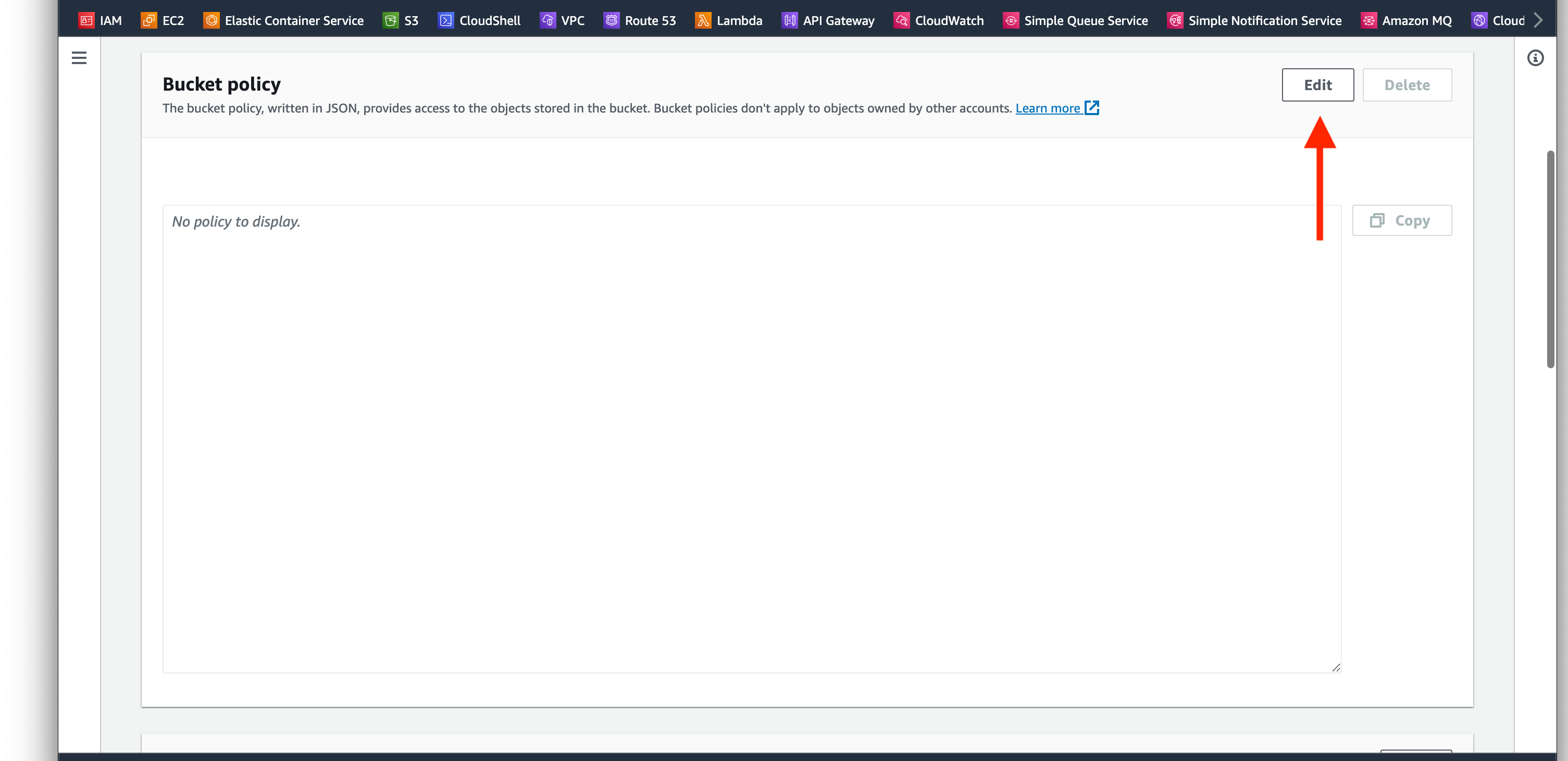Click inside the policy display text area
The image size is (1568, 761).
tap(752, 439)
